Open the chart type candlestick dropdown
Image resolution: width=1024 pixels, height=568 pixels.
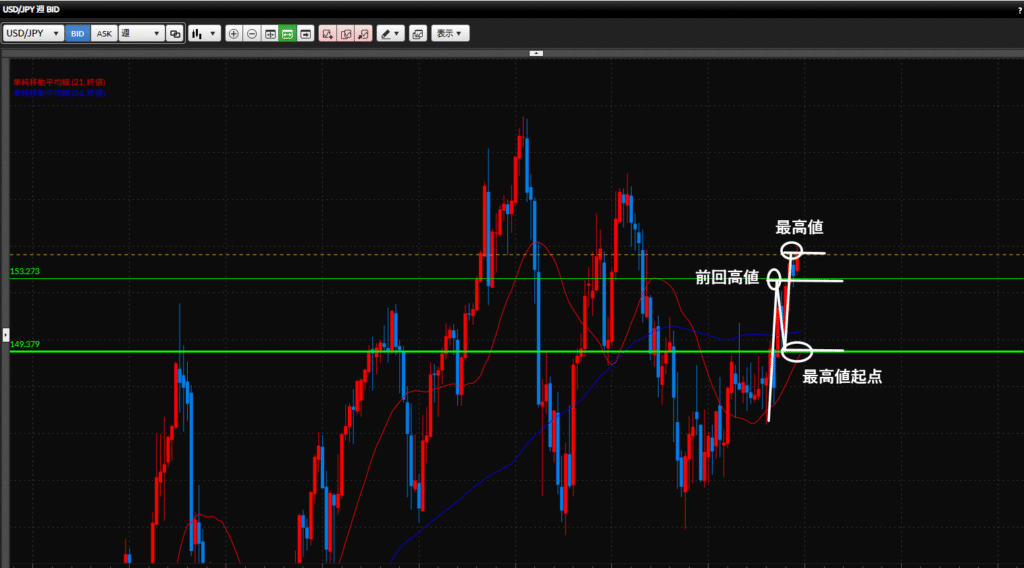pyautogui.click(x=204, y=33)
